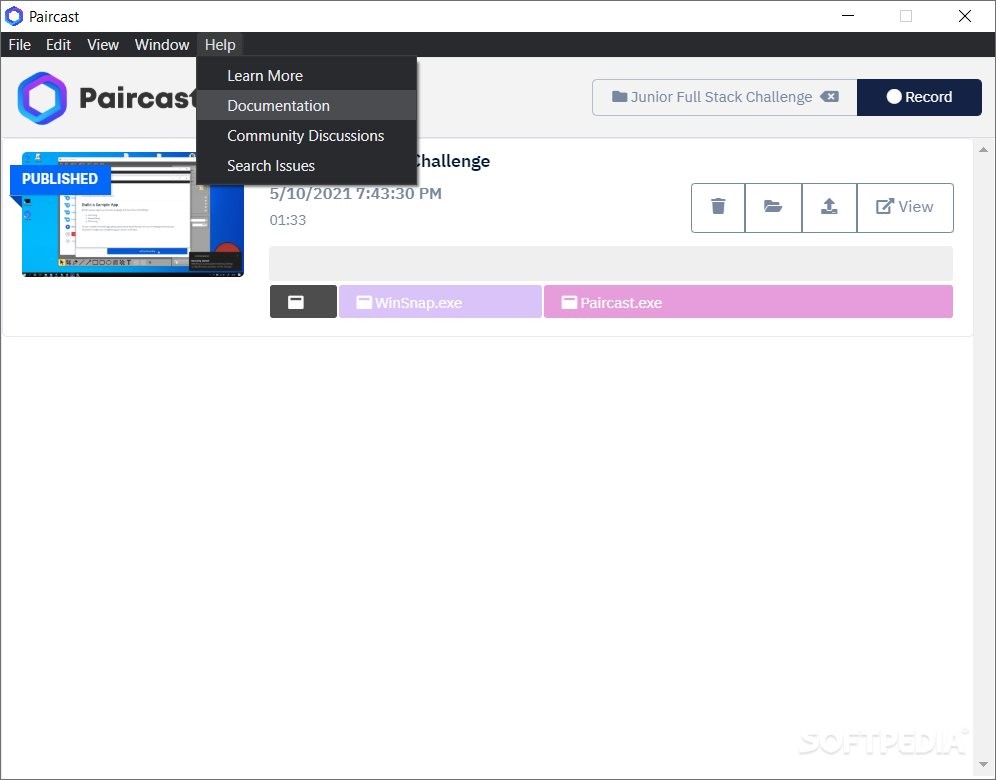Open the published recording thumbnail

pos(133,215)
